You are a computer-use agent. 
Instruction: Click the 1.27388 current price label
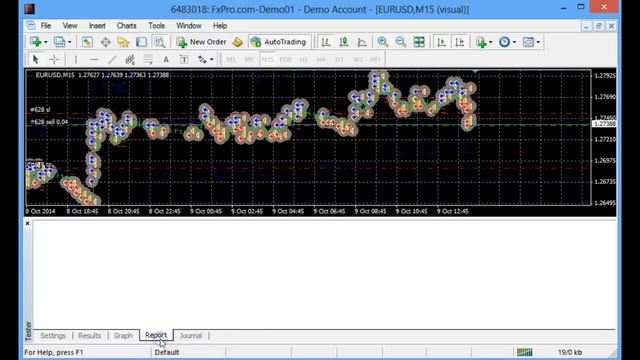click(x=604, y=124)
